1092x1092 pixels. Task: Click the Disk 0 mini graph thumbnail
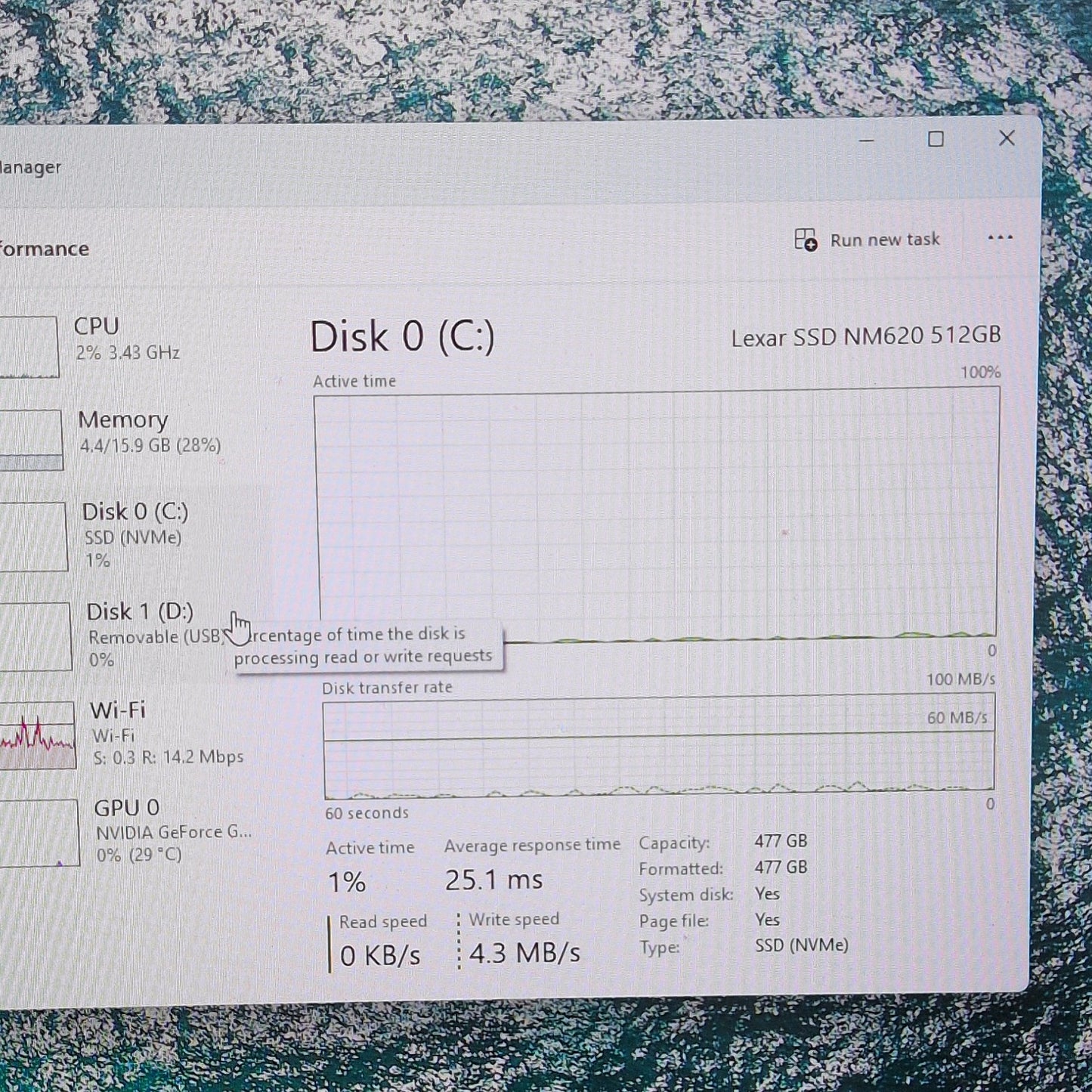click(33, 537)
